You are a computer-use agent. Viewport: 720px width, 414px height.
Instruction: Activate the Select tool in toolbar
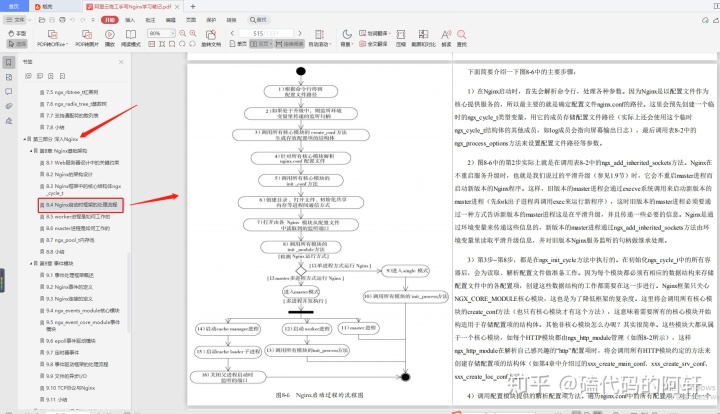(x=17, y=44)
